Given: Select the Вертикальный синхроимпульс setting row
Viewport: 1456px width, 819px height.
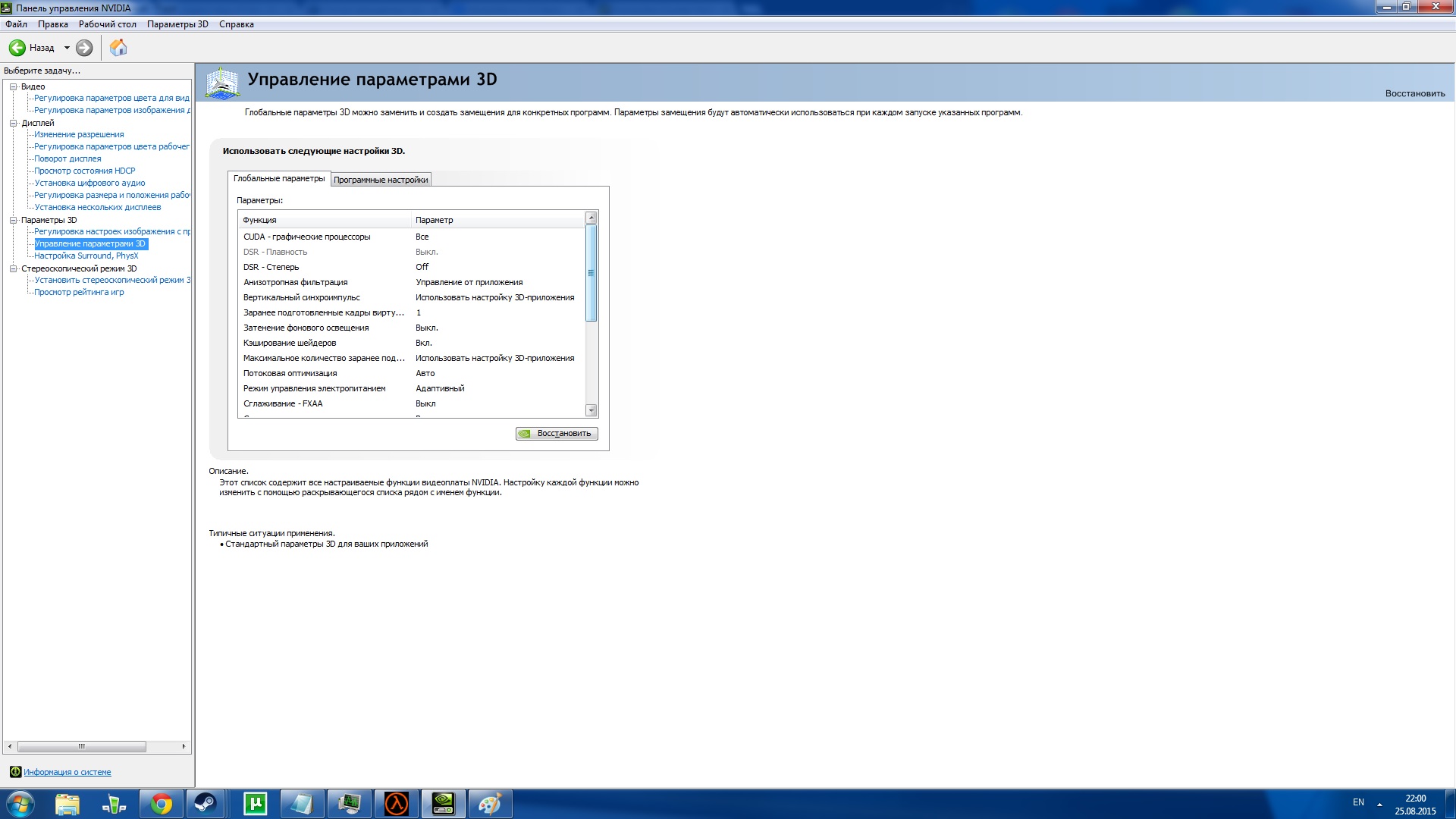Looking at the screenshot, I should [x=302, y=297].
